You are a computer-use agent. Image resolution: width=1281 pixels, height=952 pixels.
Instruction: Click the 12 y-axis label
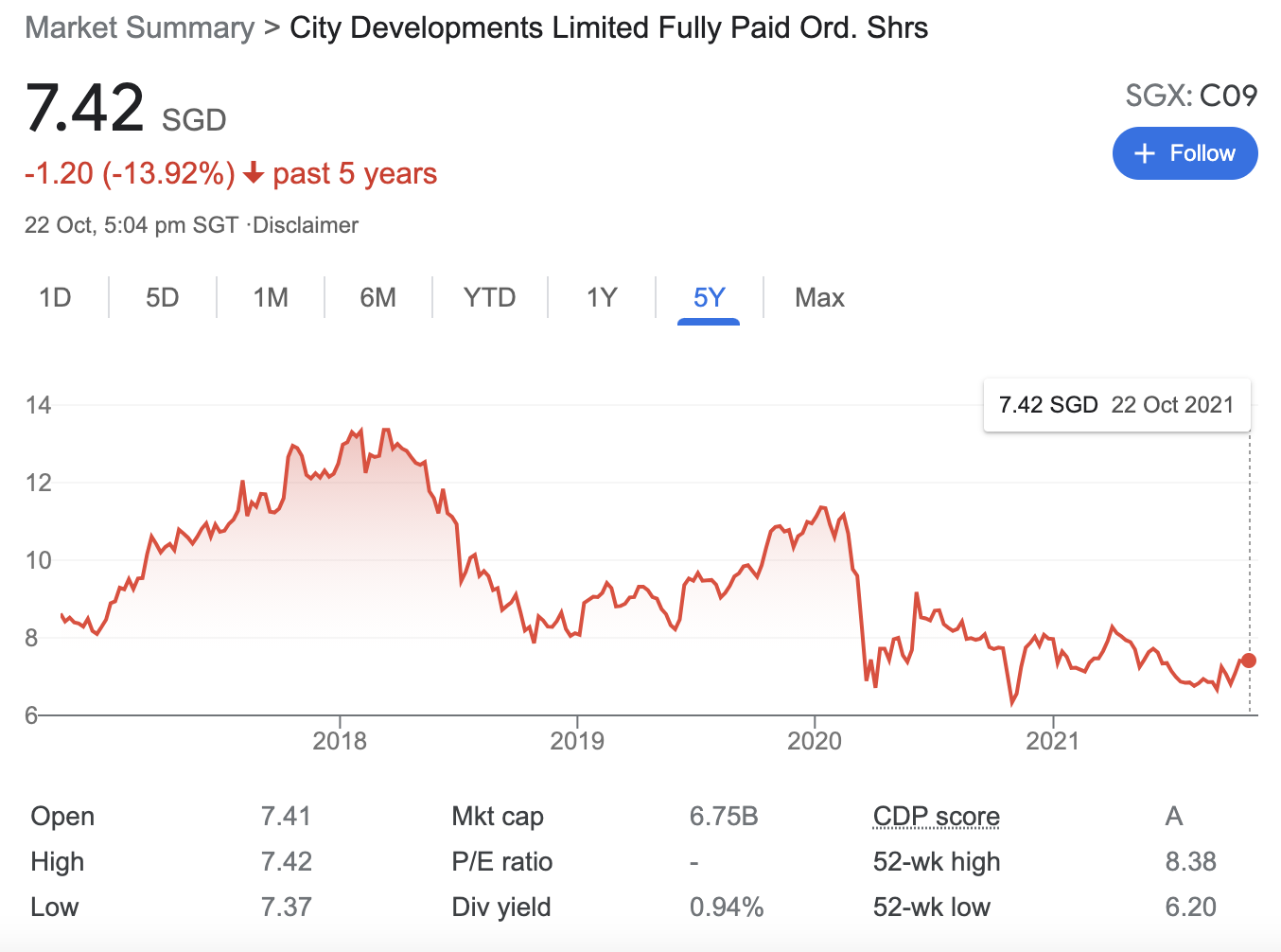pyautogui.click(x=38, y=483)
